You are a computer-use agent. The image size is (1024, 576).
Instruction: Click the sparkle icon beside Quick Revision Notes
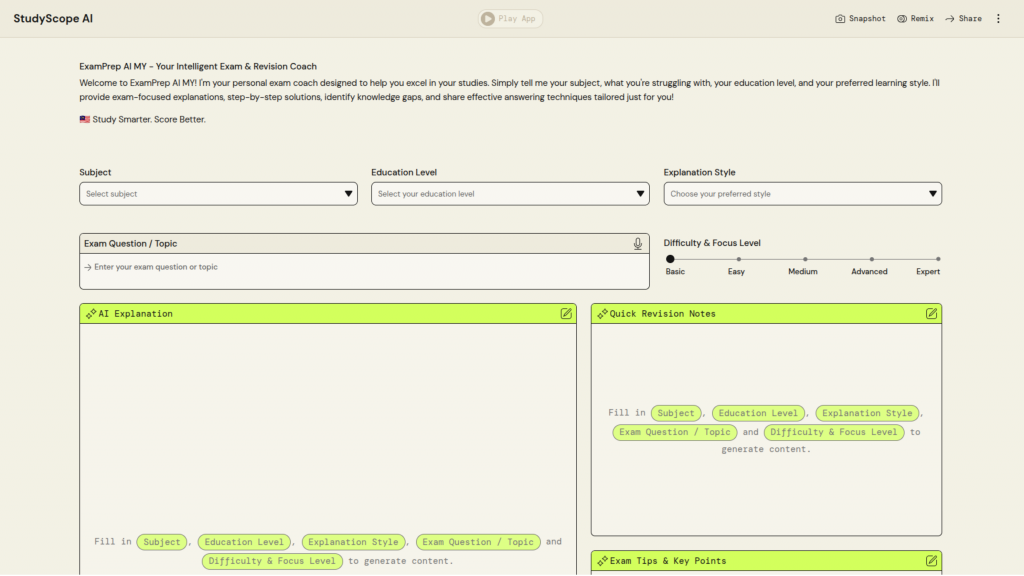602,314
